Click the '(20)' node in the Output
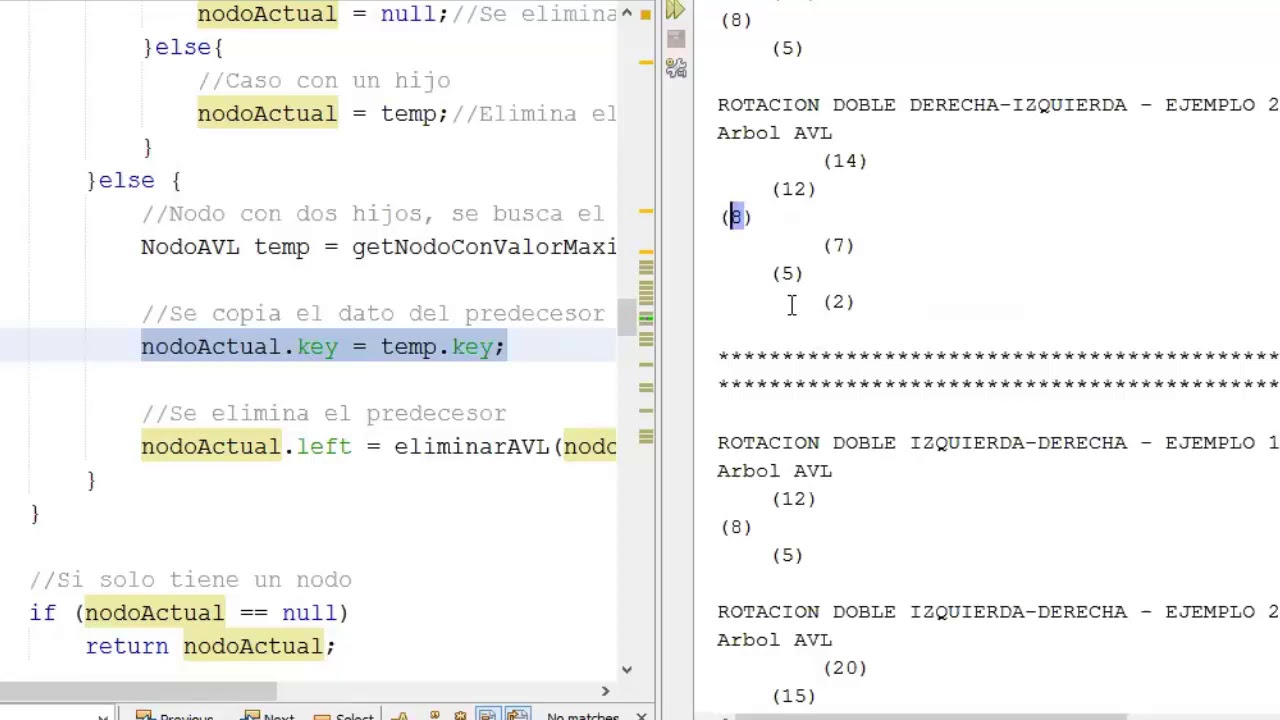Viewport: 1280px width, 720px height. click(x=845, y=668)
